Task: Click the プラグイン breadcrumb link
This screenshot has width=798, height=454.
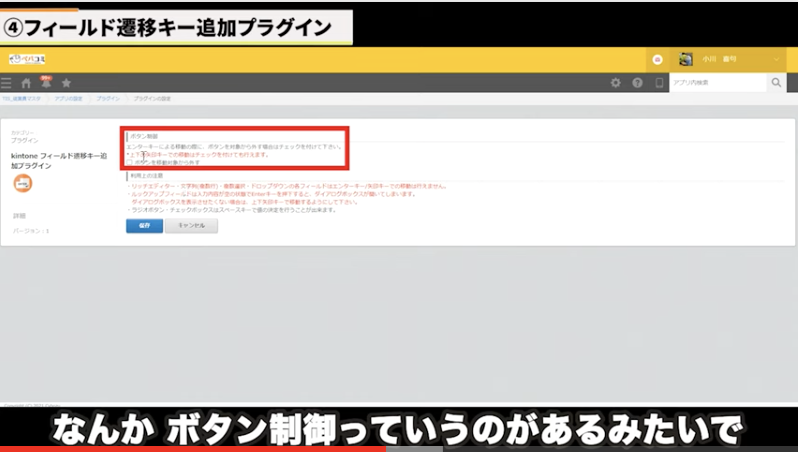Action: tap(108, 100)
